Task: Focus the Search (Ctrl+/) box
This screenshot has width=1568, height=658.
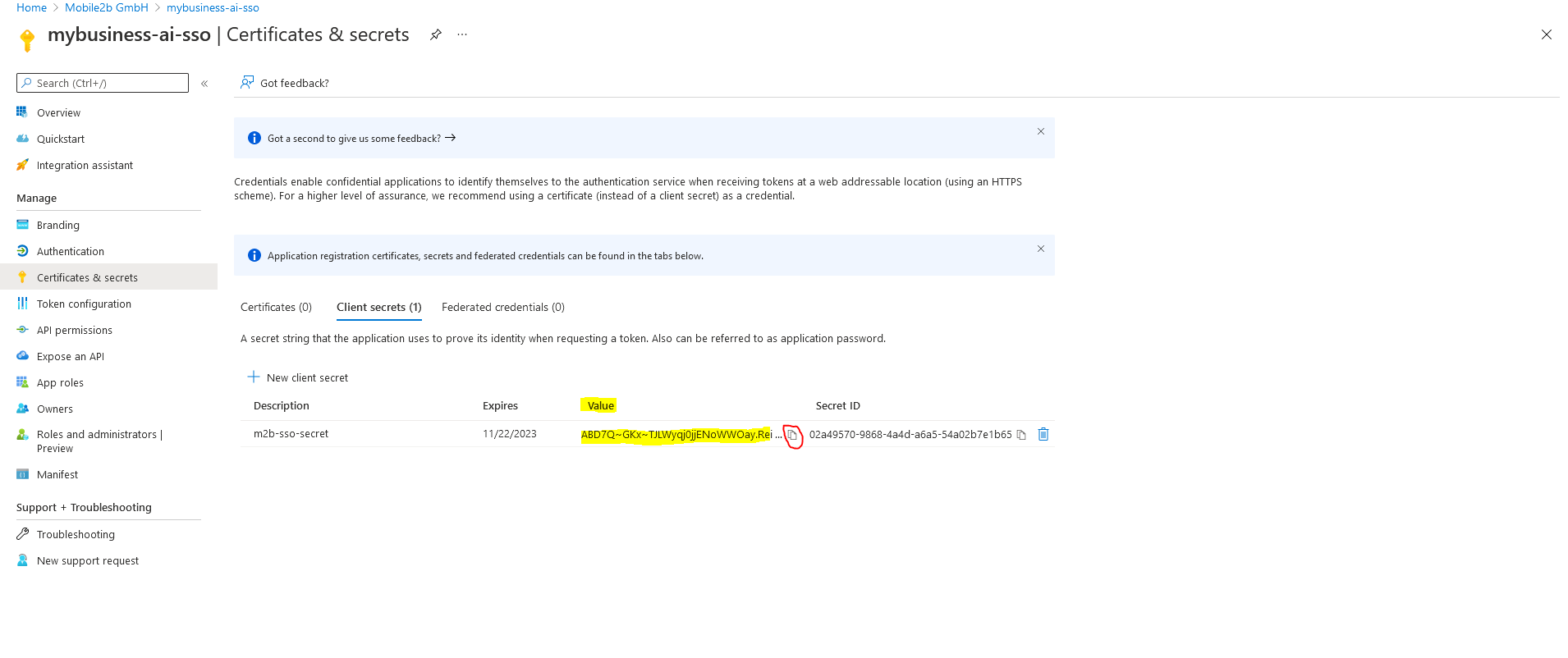Action: (103, 83)
